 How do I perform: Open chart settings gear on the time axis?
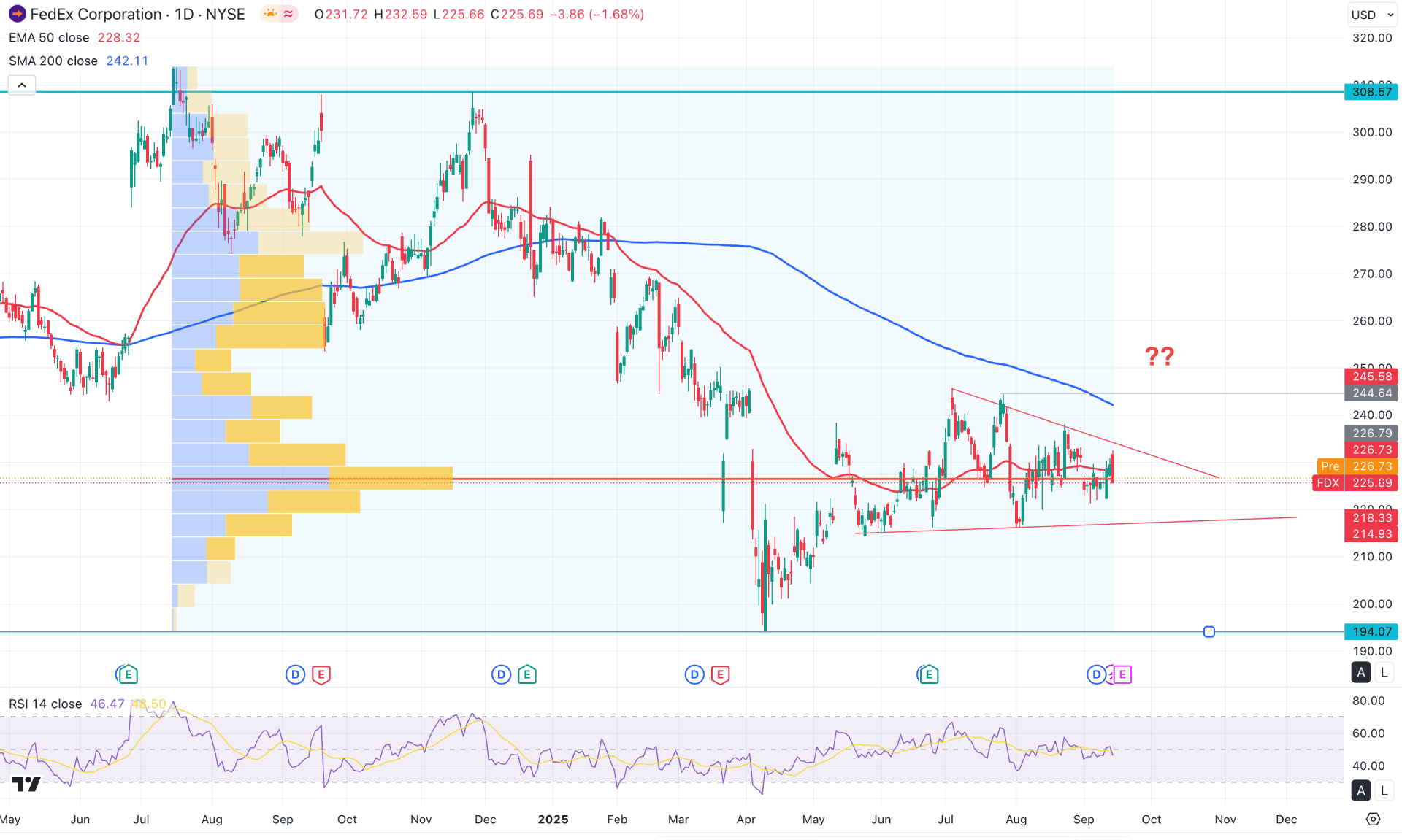[1373, 819]
